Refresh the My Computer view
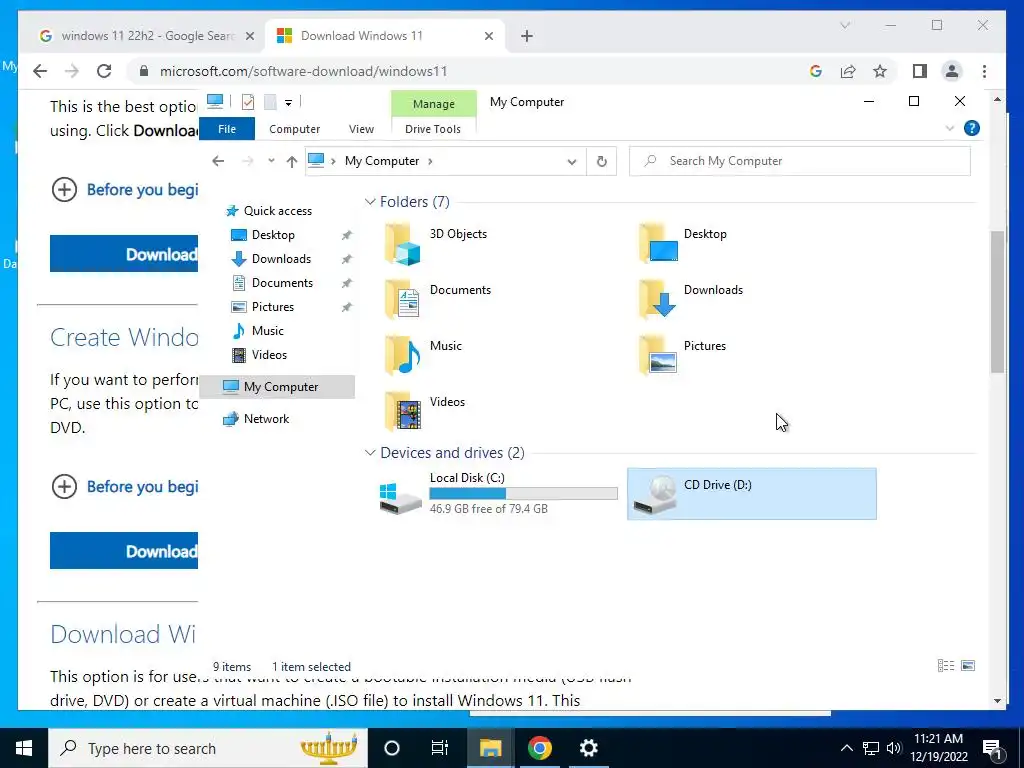Image resolution: width=1024 pixels, height=768 pixels. coord(601,161)
